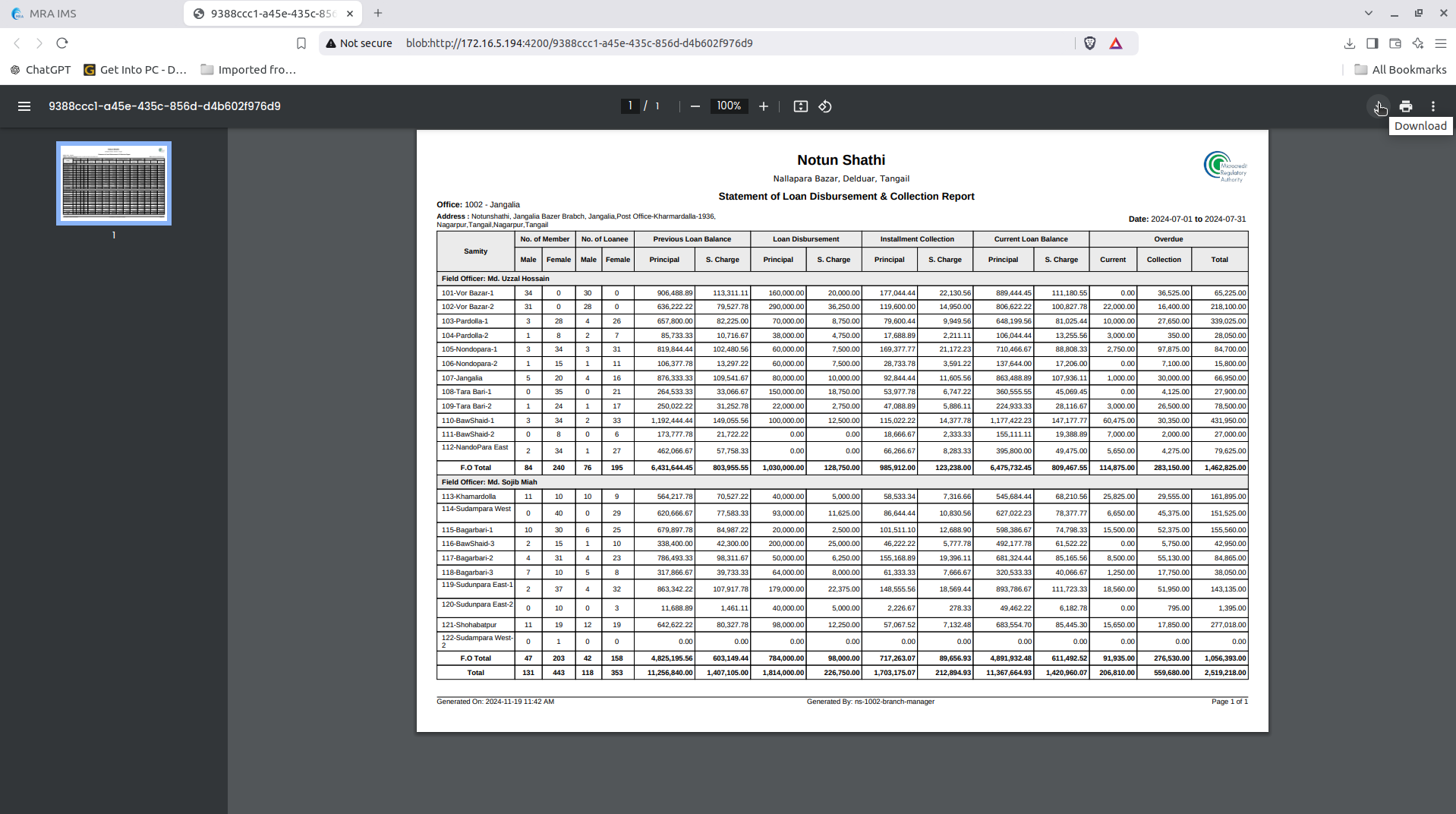Click the 100% zoom level field
This screenshot has height=814, width=1456.
[729, 106]
